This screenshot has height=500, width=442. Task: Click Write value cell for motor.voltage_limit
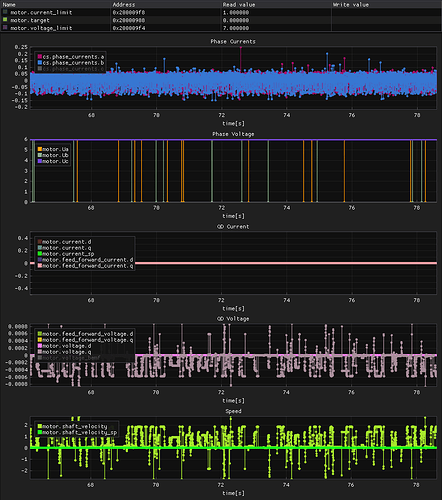(386, 28)
